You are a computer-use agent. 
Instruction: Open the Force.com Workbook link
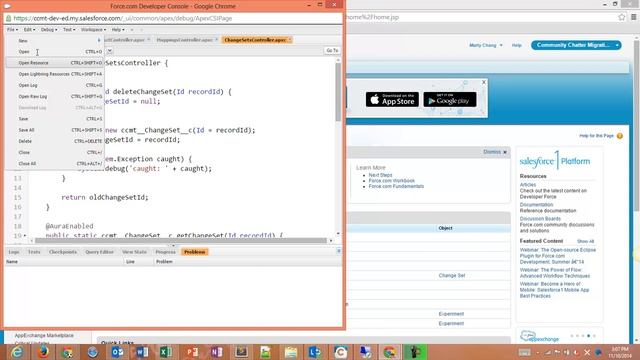392,181
